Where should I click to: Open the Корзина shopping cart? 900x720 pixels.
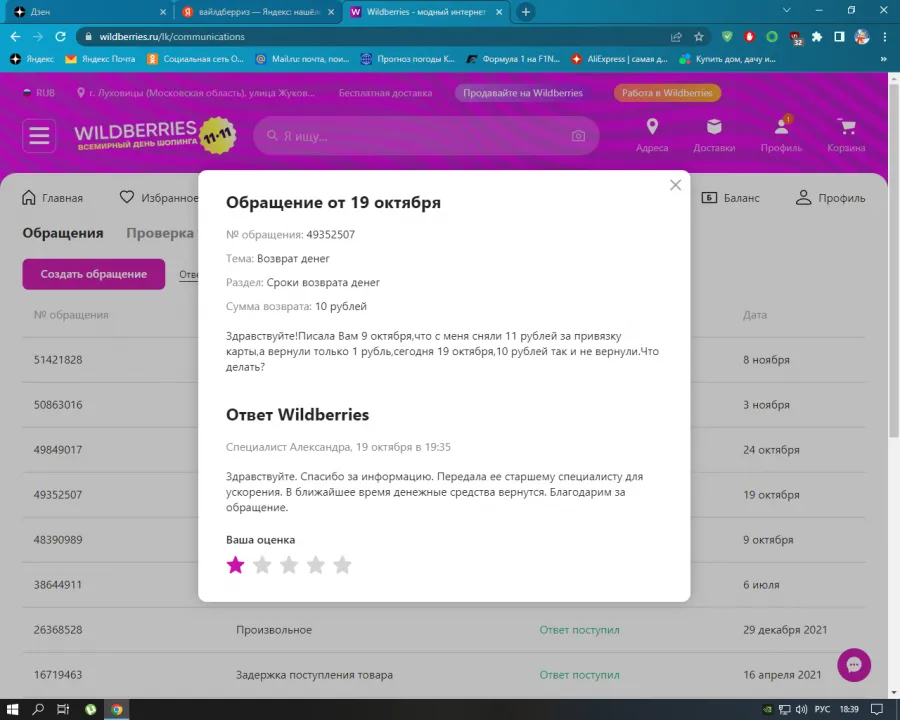click(846, 136)
